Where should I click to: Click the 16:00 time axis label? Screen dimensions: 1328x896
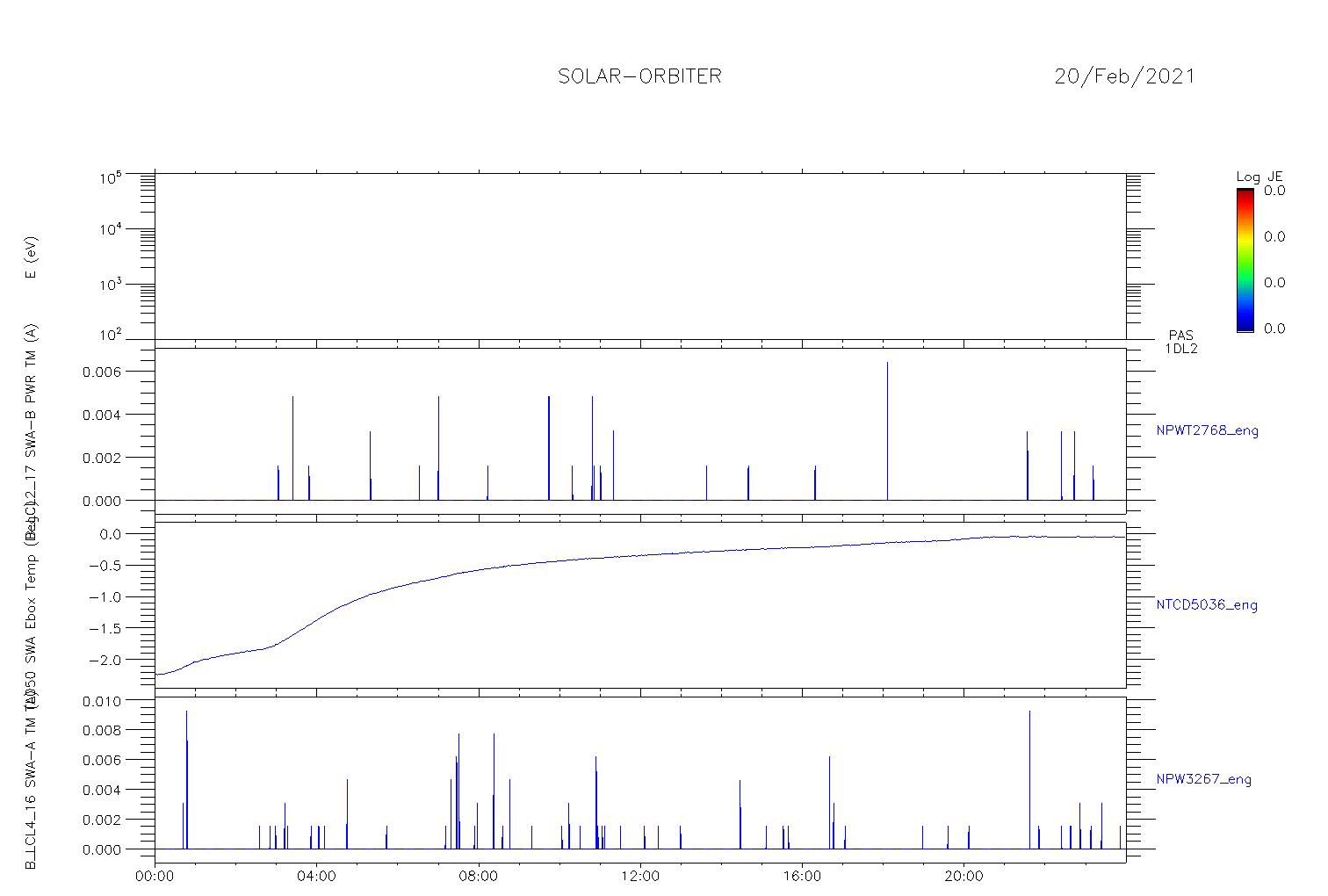(x=802, y=876)
